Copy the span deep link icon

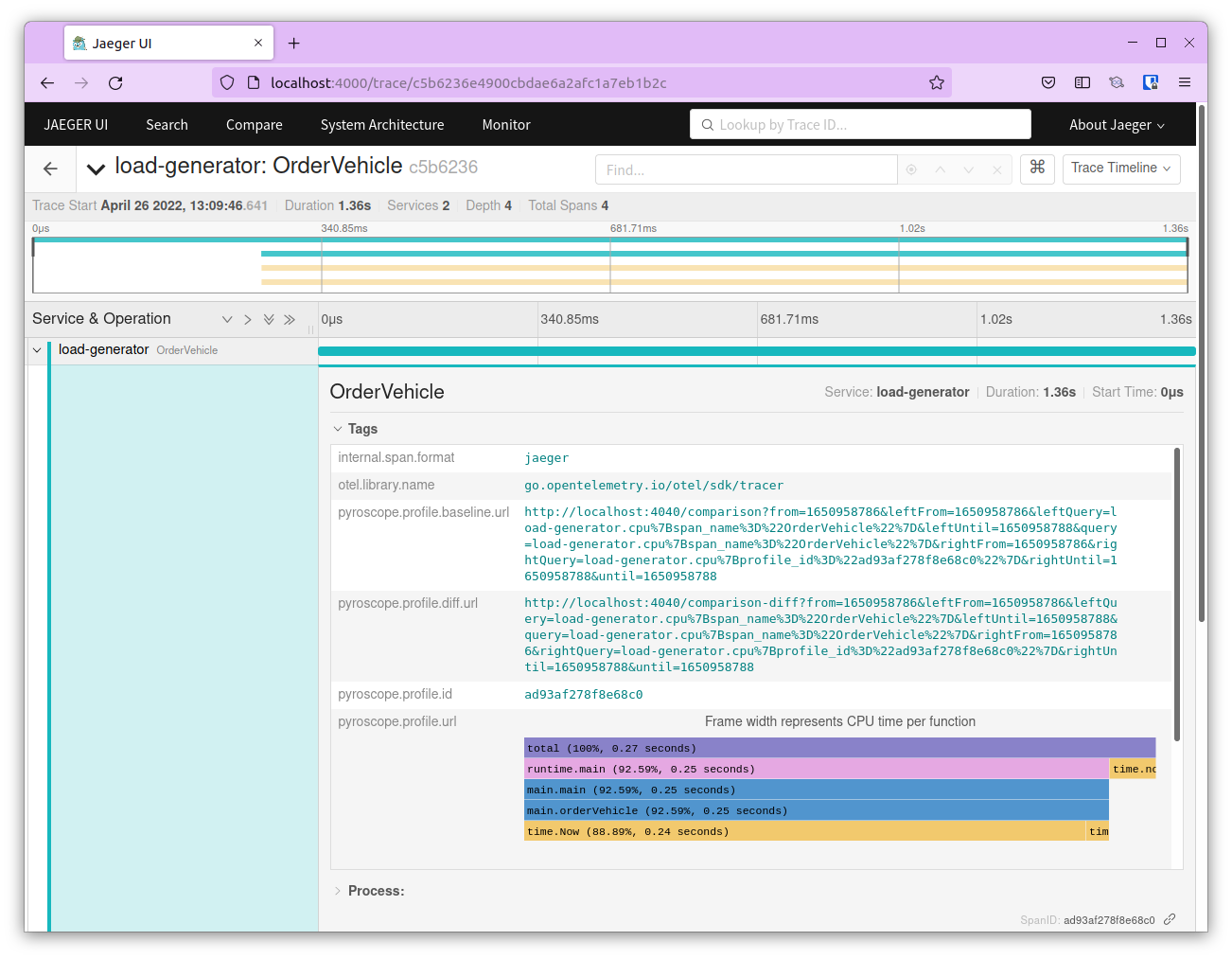pyautogui.click(x=1170, y=919)
